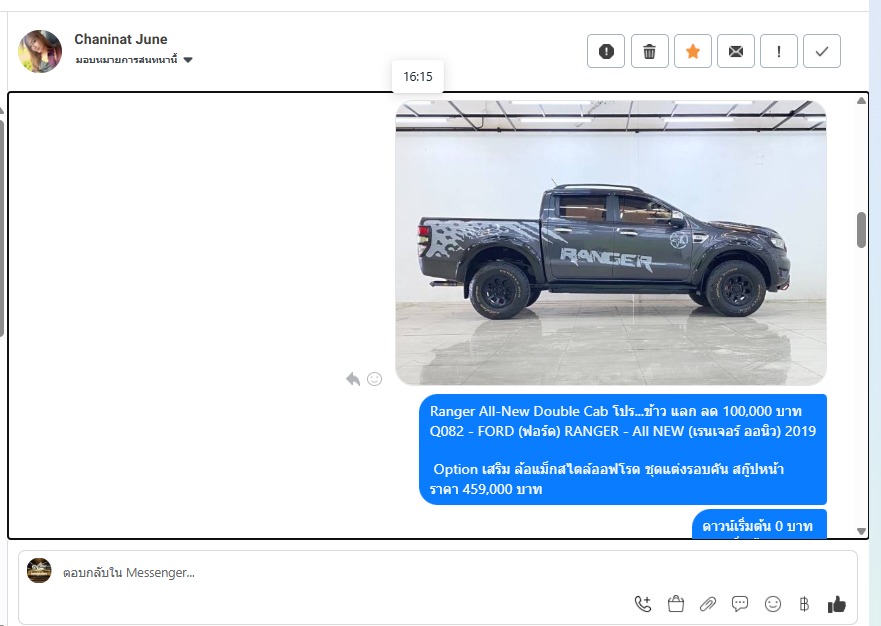The width and height of the screenshot is (881, 626).
Task: Click the Ranger All-New Double Cab message bubble
Action: pos(623,450)
